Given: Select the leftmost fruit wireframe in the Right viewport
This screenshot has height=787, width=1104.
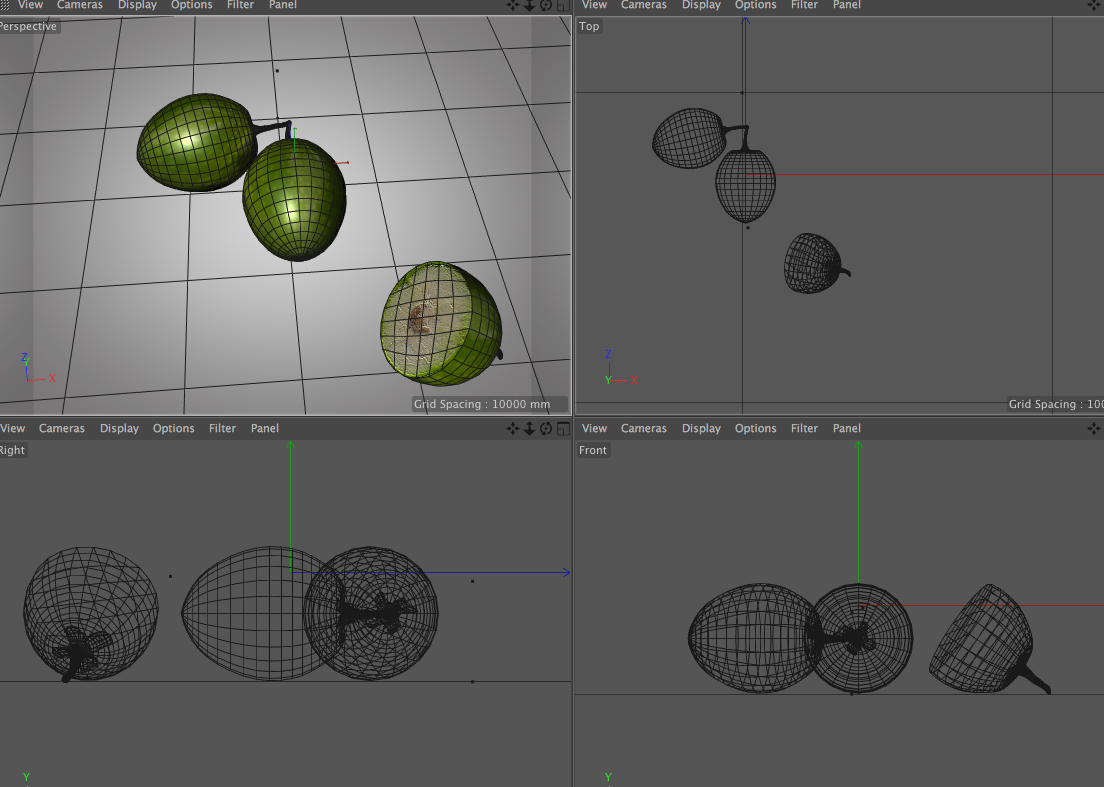Looking at the screenshot, I should [x=90, y=614].
